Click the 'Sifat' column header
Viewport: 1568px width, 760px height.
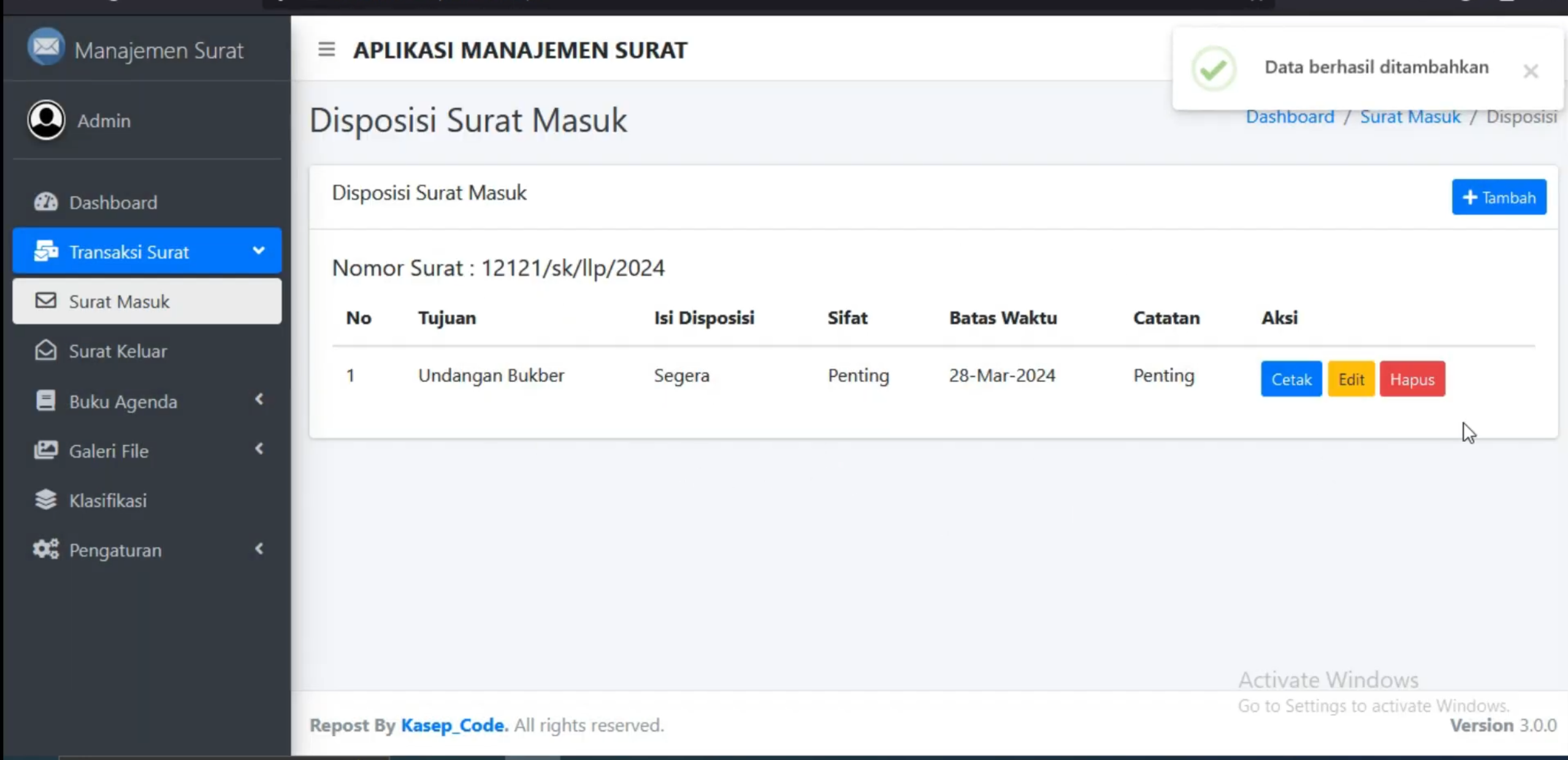pos(847,317)
